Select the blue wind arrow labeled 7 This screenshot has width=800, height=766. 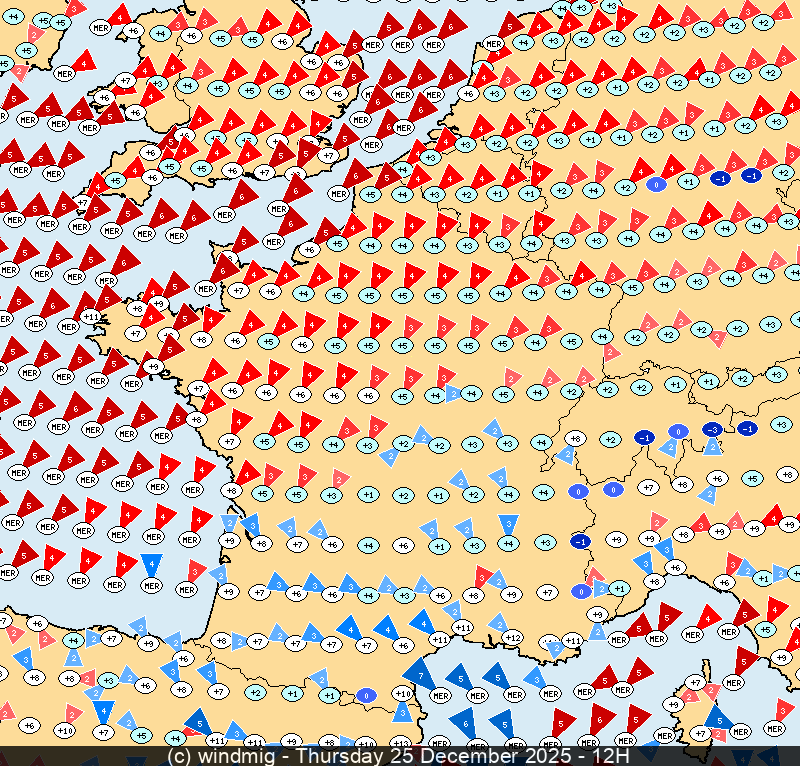tap(419, 674)
